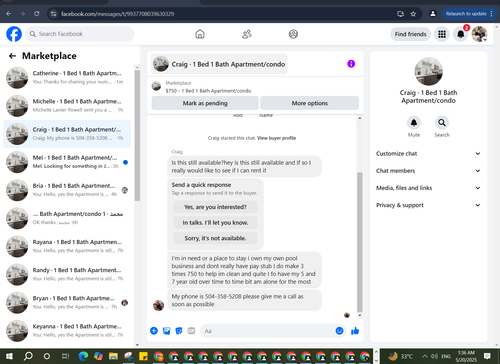500x364 pixels.
Task: Choose a GIF in the composer
Action: (x=191, y=331)
